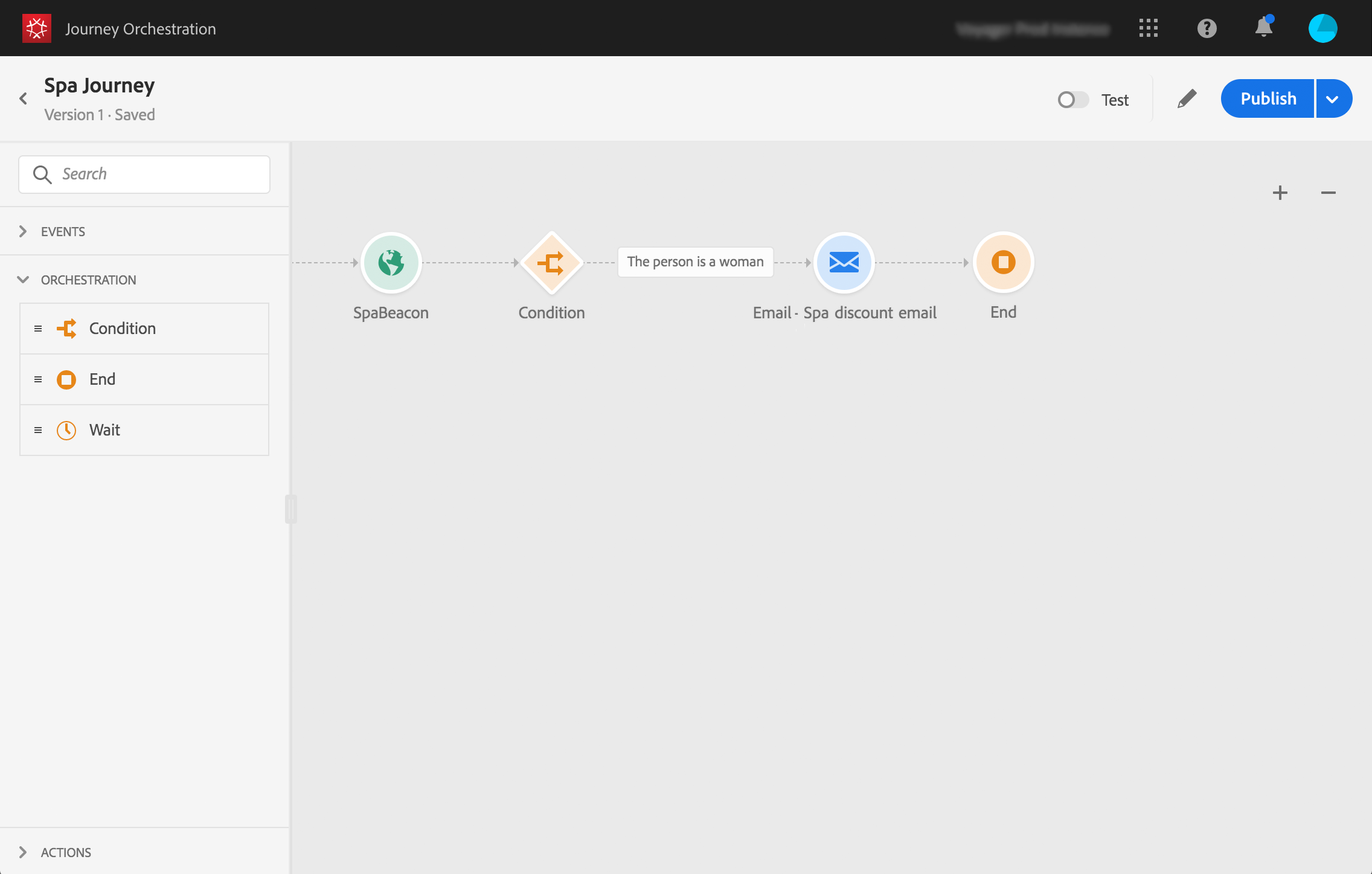This screenshot has width=1372, height=874.
Task: Enable the Test mode toggle
Action: point(1073,100)
